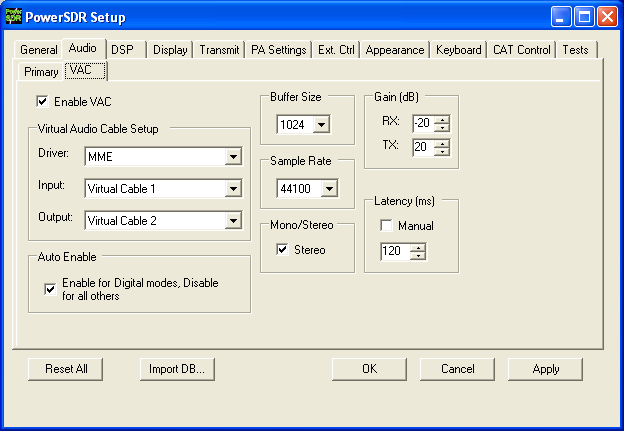624x431 pixels.
Task: Open the Sample Rate dropdown
Action: tap(329, 188)
